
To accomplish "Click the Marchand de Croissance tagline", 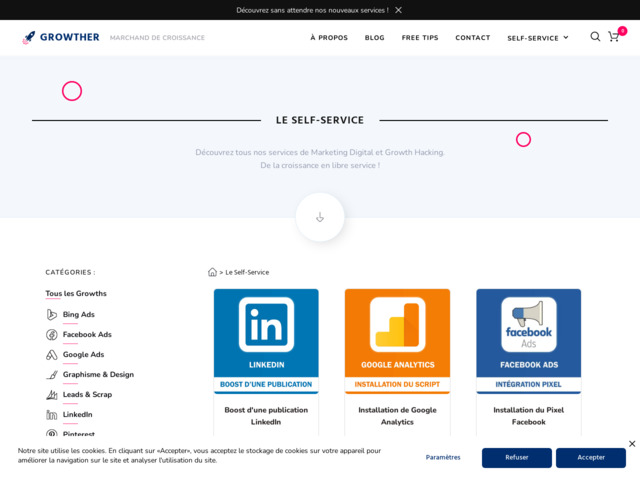I will coord(157,38).
